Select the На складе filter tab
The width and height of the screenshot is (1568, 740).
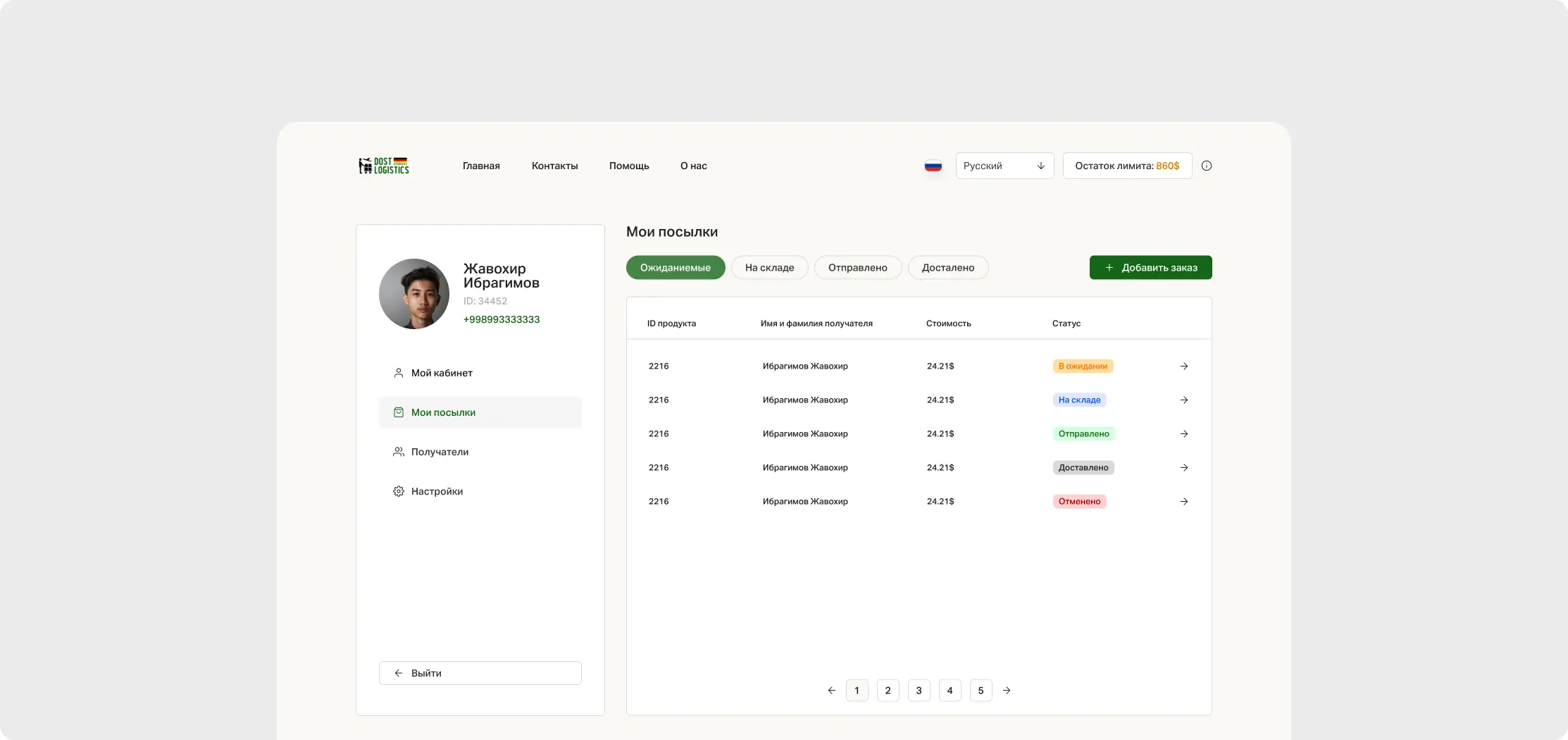[769, 268]
